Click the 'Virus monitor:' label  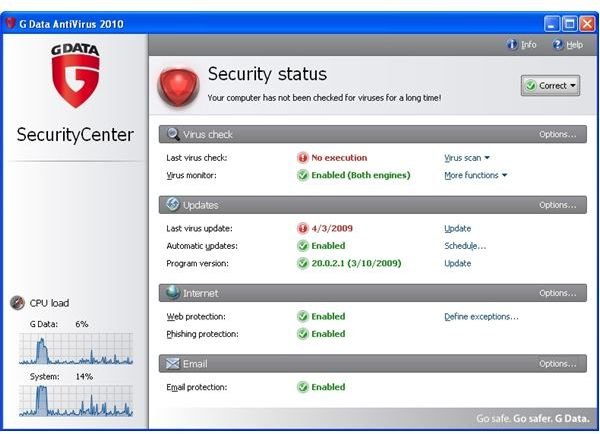pyautogui.click(x=191, y=175)
